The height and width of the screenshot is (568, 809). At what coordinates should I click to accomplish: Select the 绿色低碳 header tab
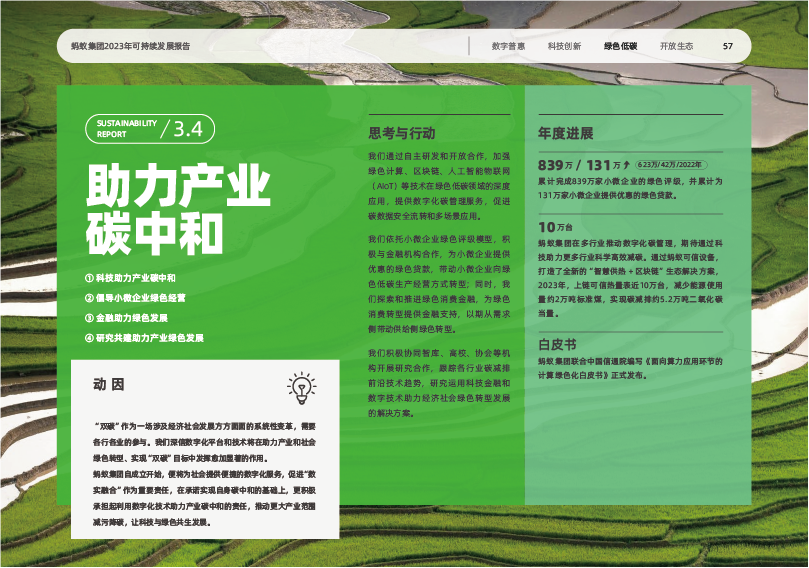(620, 46)
